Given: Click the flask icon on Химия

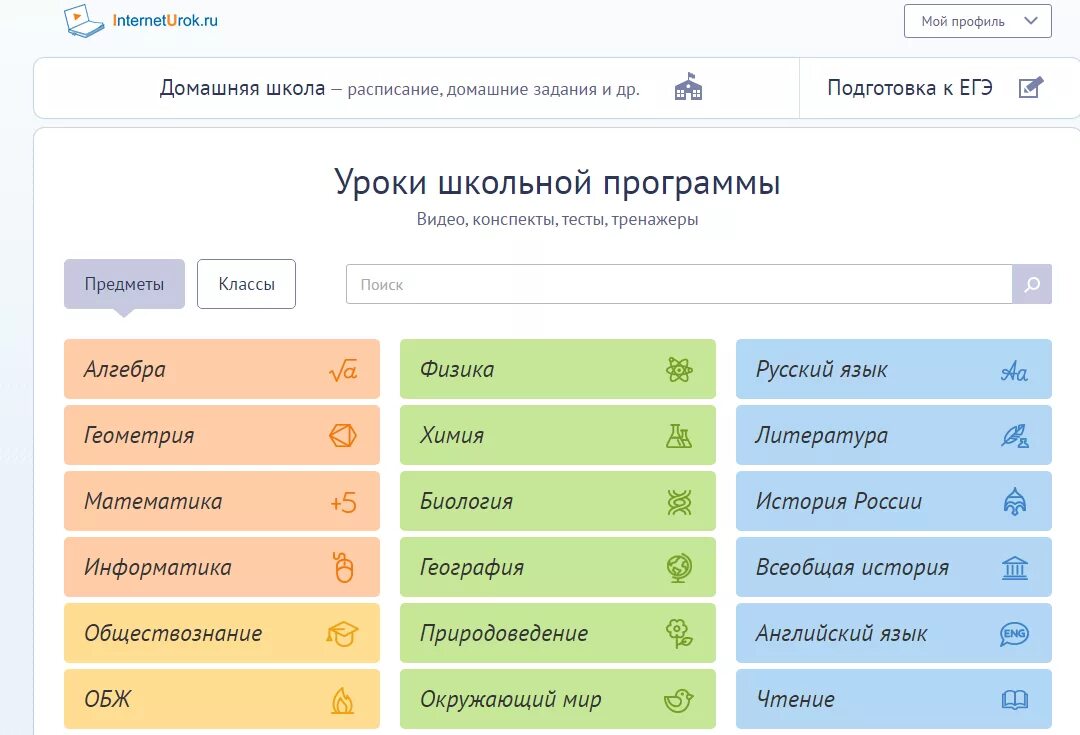Looking at the screenshot, I should point(680,435).
